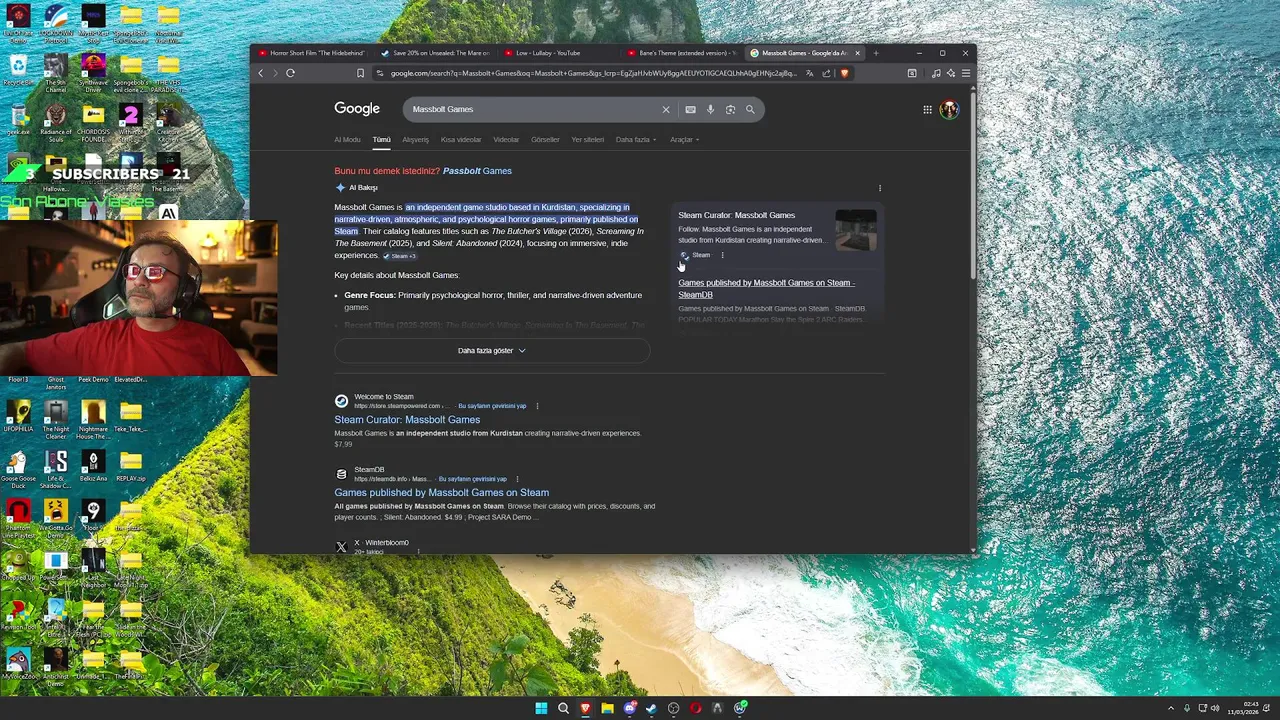Clear the Google search box text

665,109
